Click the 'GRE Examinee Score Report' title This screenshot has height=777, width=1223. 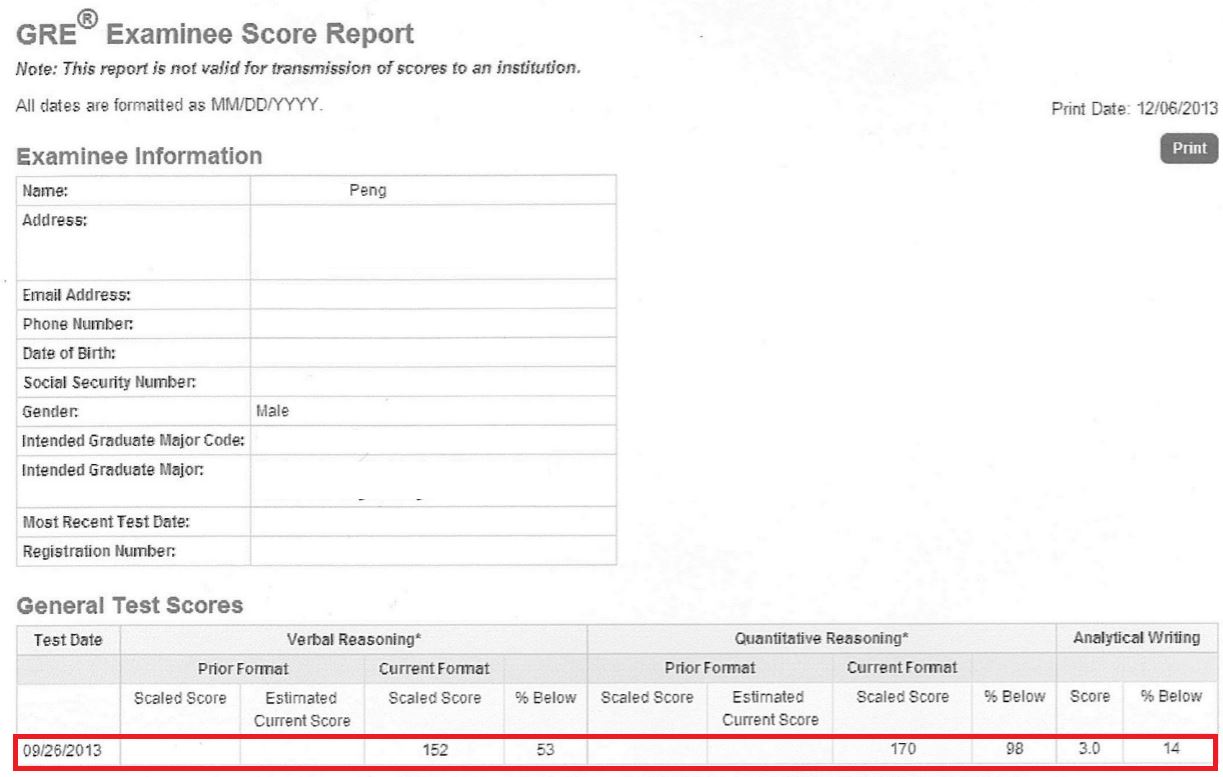(x=214, y=34)
